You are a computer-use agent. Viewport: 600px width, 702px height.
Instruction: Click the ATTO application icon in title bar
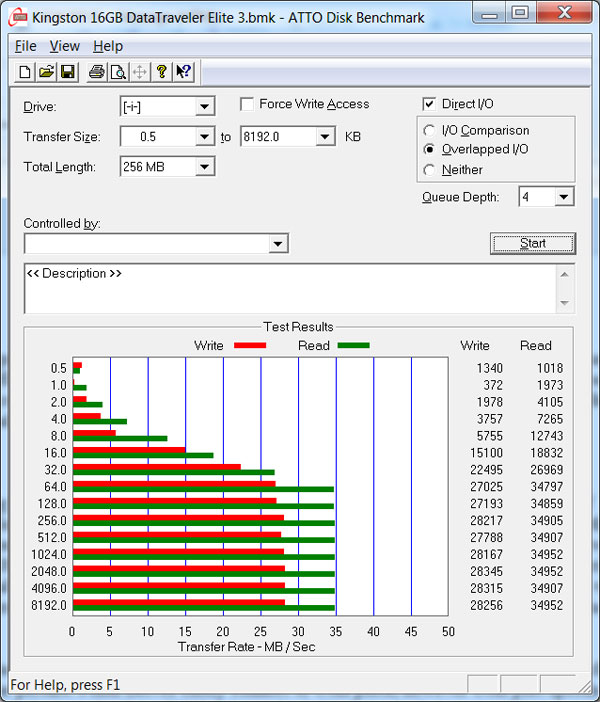(18, 18)
